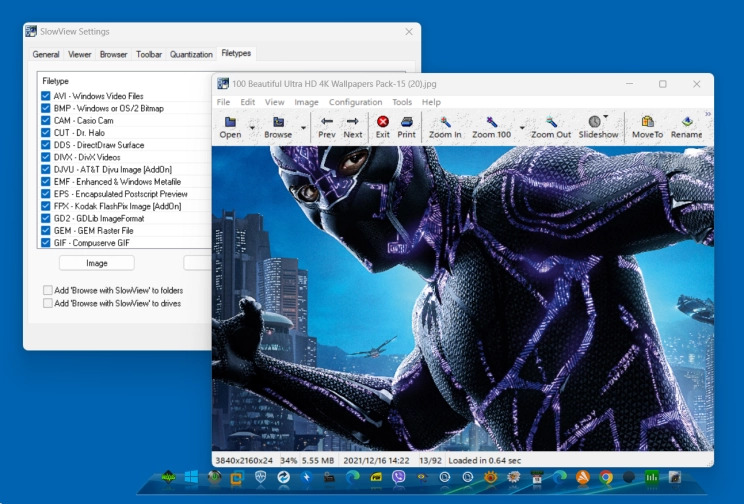Start the Slideshow clock icon
Screen dimensions: 744x504
pos(595,122)
